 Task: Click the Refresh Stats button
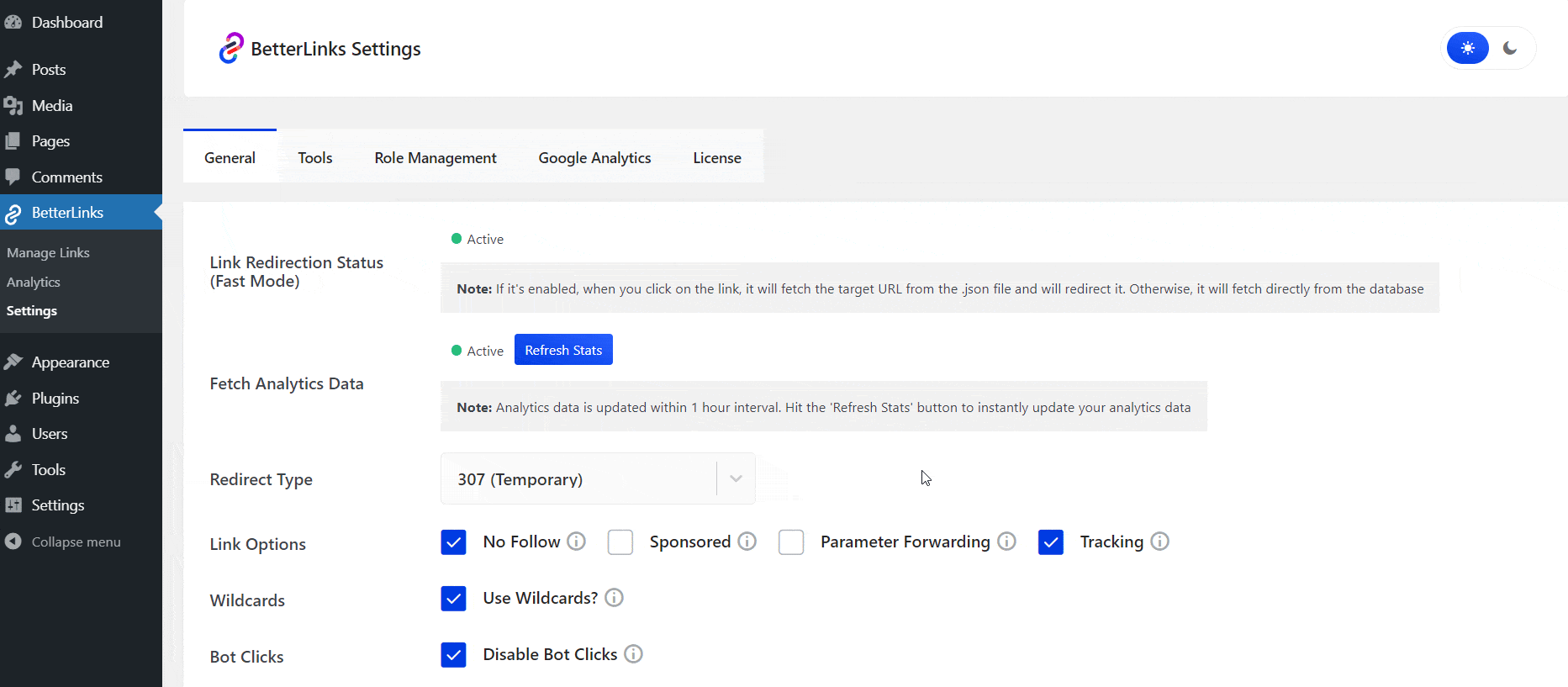(563, 350)
